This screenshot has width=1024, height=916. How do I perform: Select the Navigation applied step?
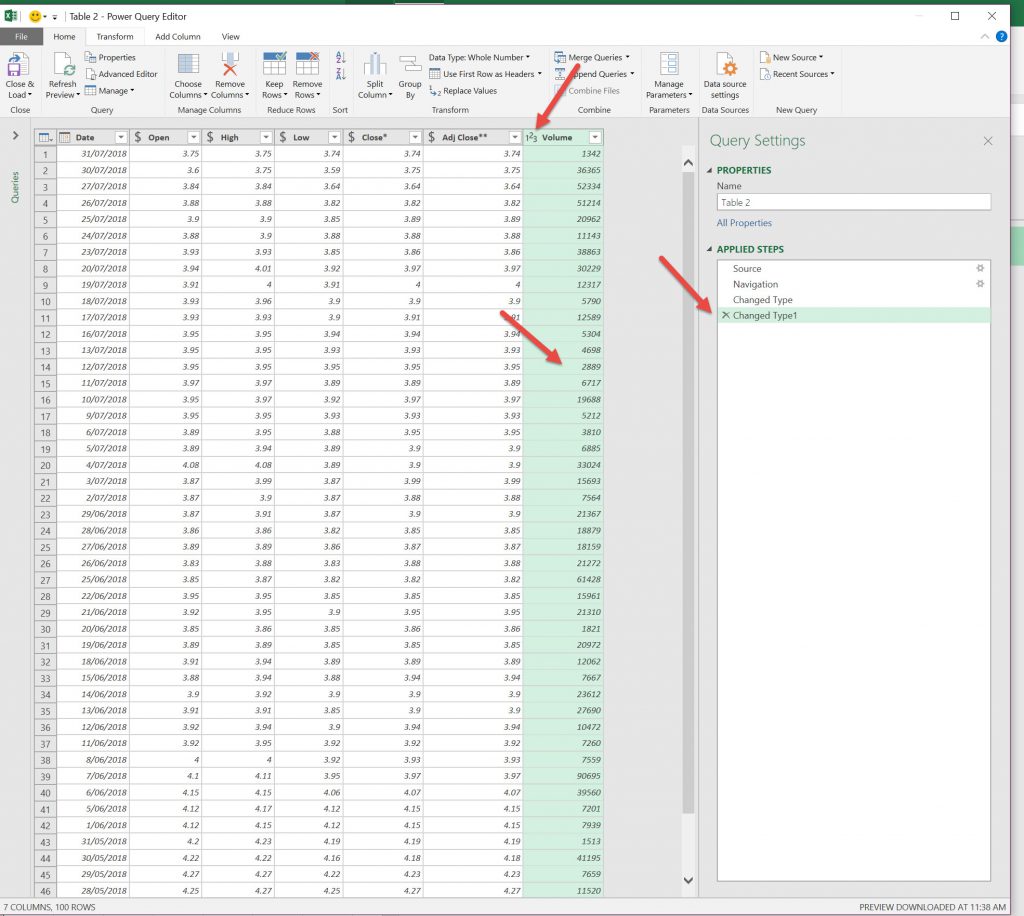tap(755, 284)
